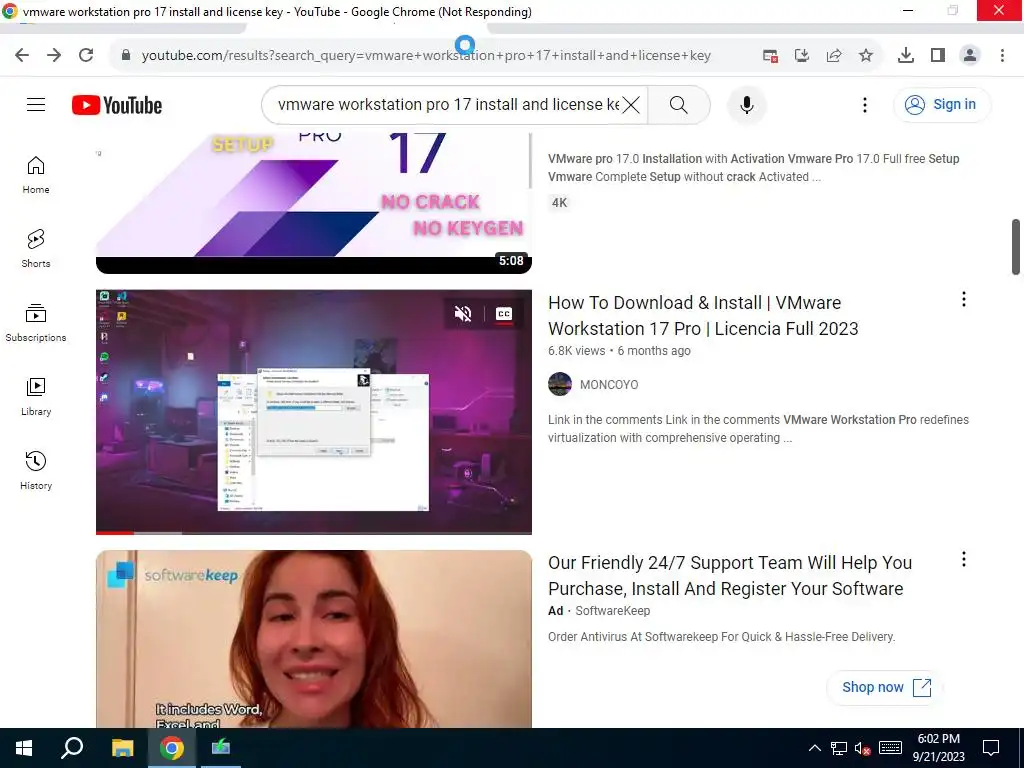Image resolution: width=1024 pixels, height=768 pixels.
Task: Open History in the sidebar
Action: [x=36, y=470]
